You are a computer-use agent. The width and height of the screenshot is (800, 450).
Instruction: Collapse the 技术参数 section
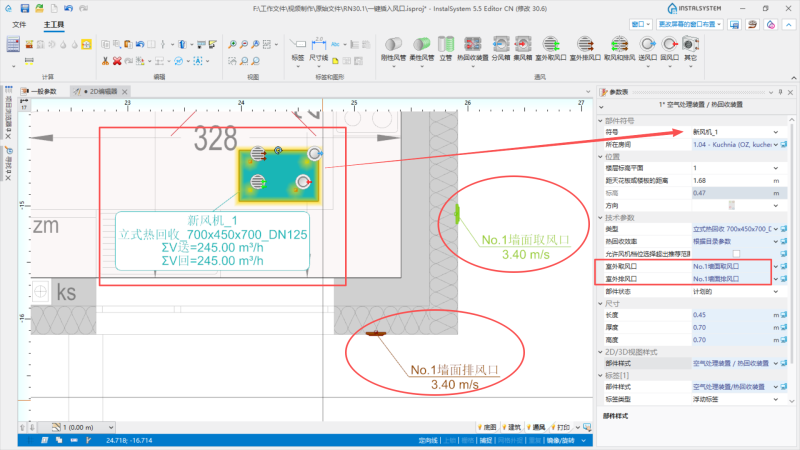tap(601, 218)
